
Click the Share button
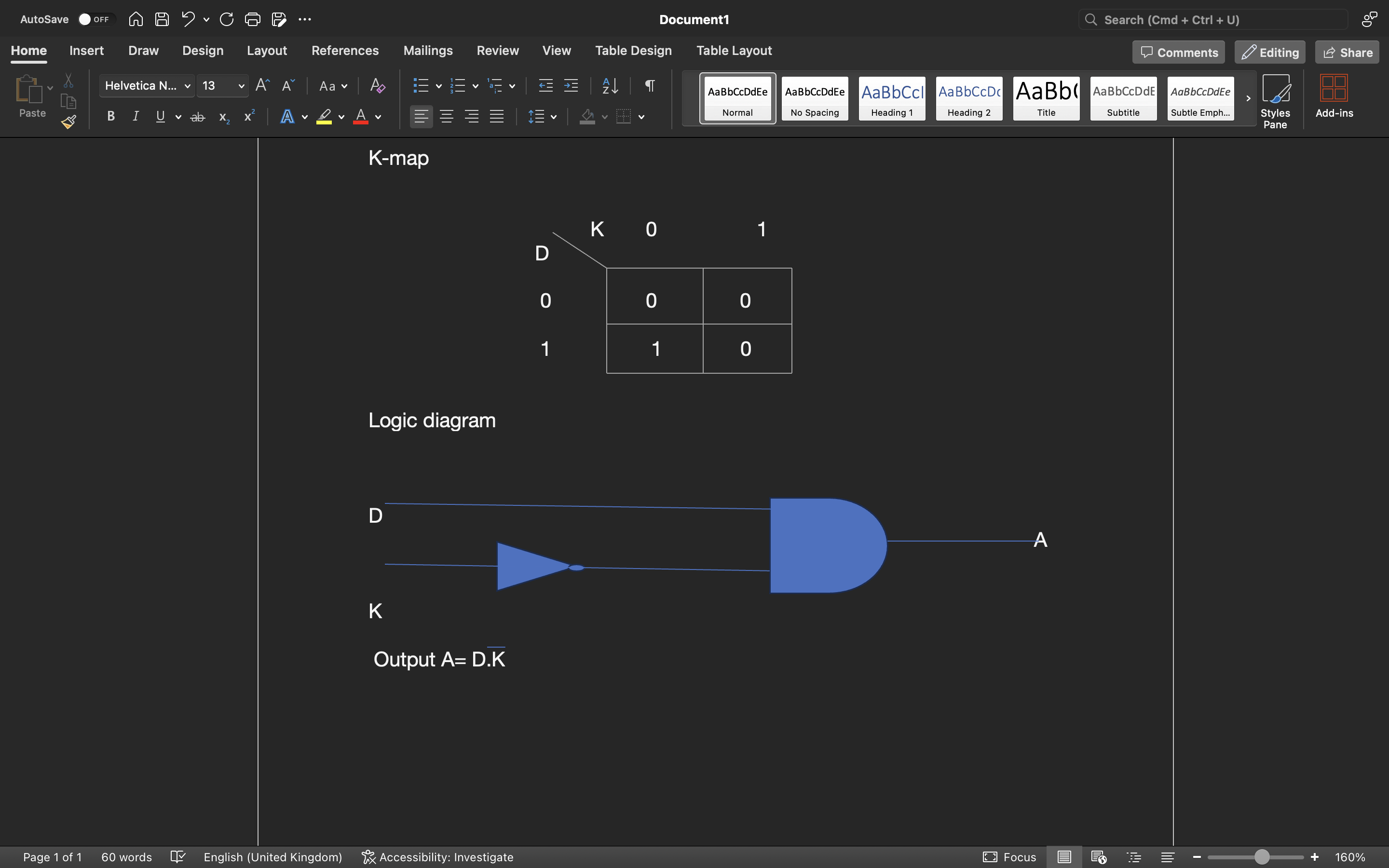tap(1347, 52)
